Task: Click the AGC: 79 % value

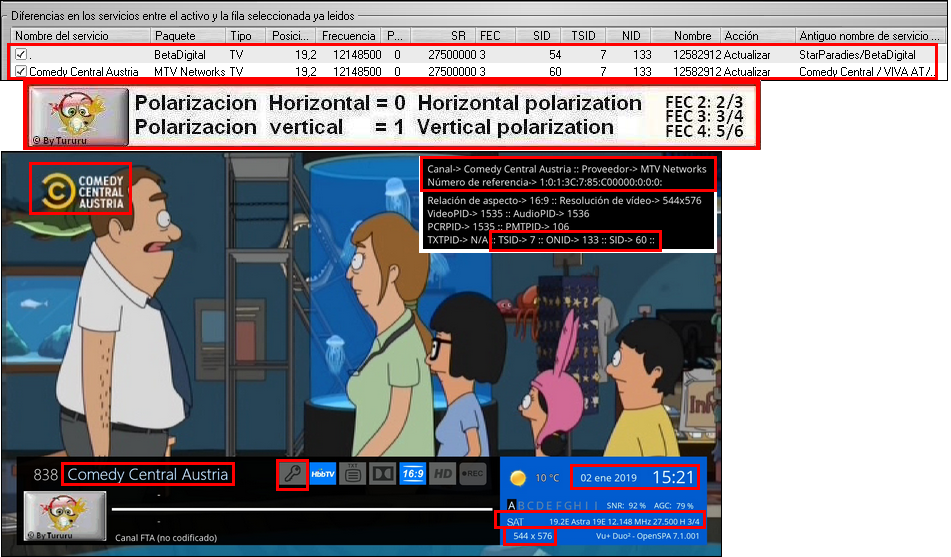Action: pyautogui.click(x=673, y=505)
